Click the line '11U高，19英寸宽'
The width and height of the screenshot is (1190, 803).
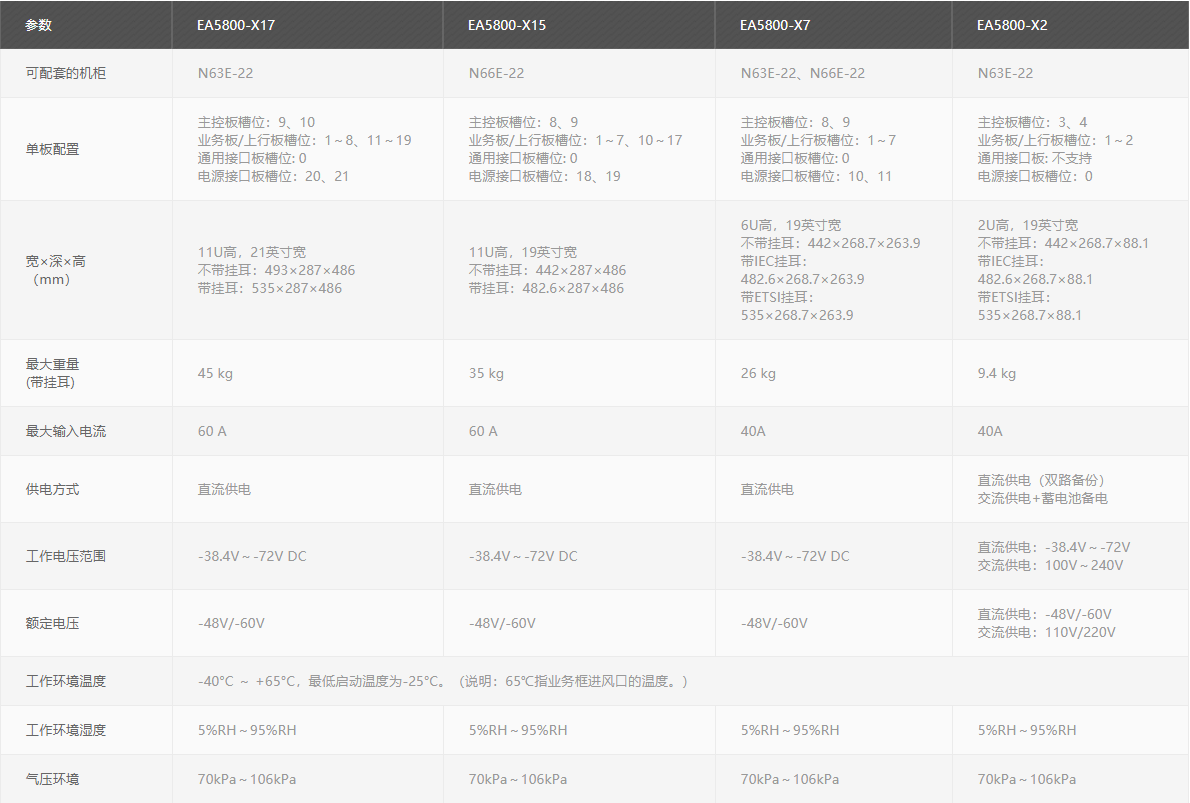click(523, 252)
